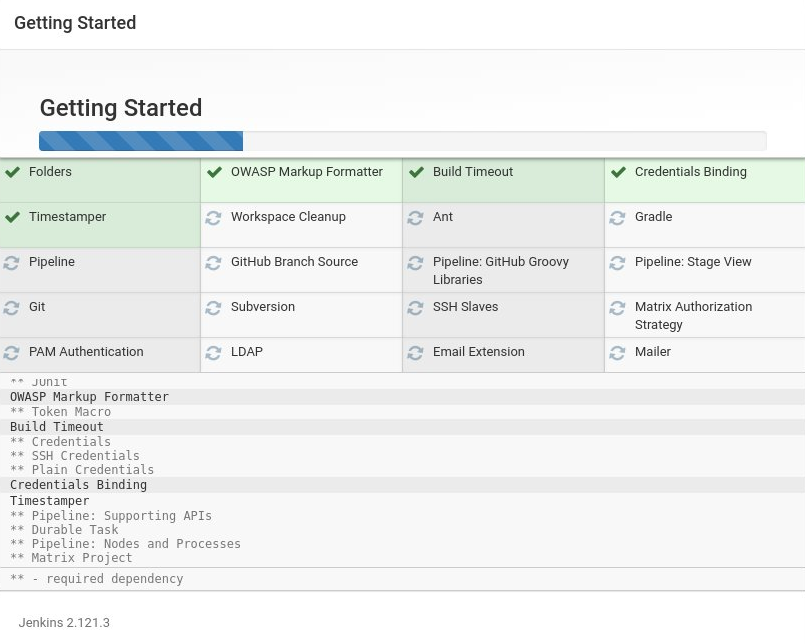Click the pending icon beside SSH Slaves
This screenshot has height=644, width=805.
click(x=415, y=308)
